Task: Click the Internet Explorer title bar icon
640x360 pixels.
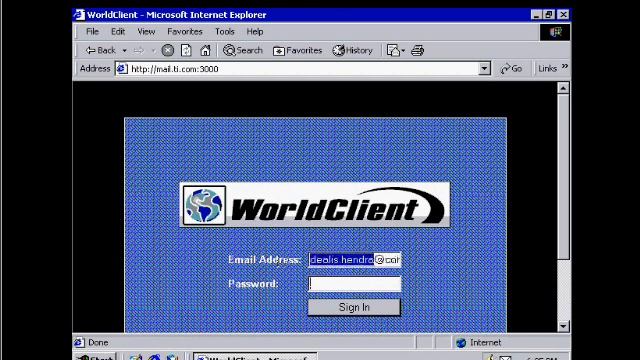Action: pos(79,15)
